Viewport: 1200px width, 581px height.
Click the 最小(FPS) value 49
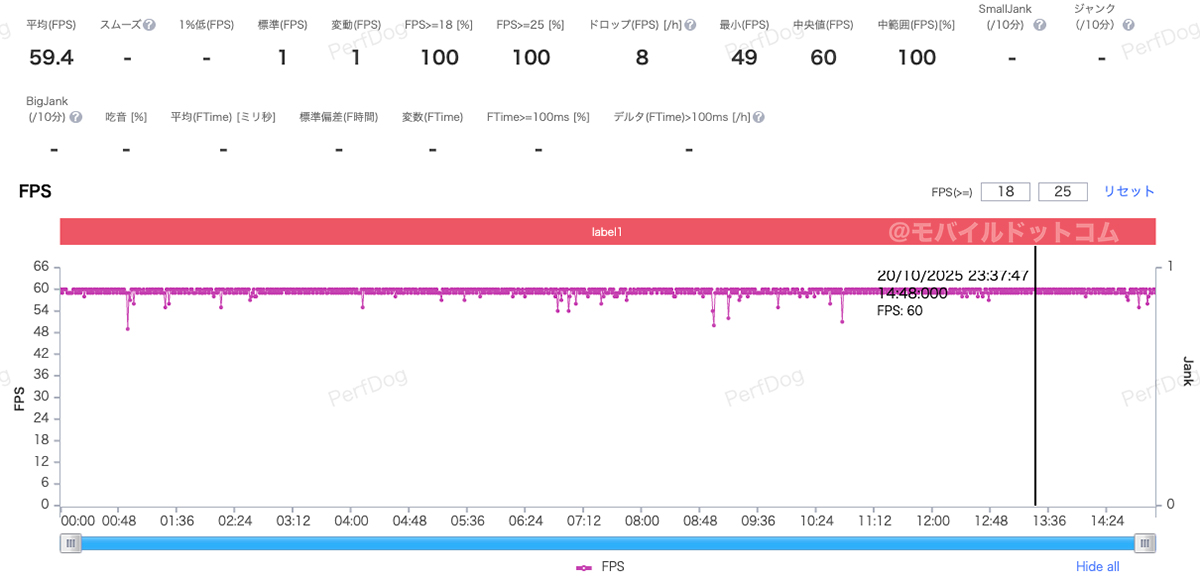[743, 58]
